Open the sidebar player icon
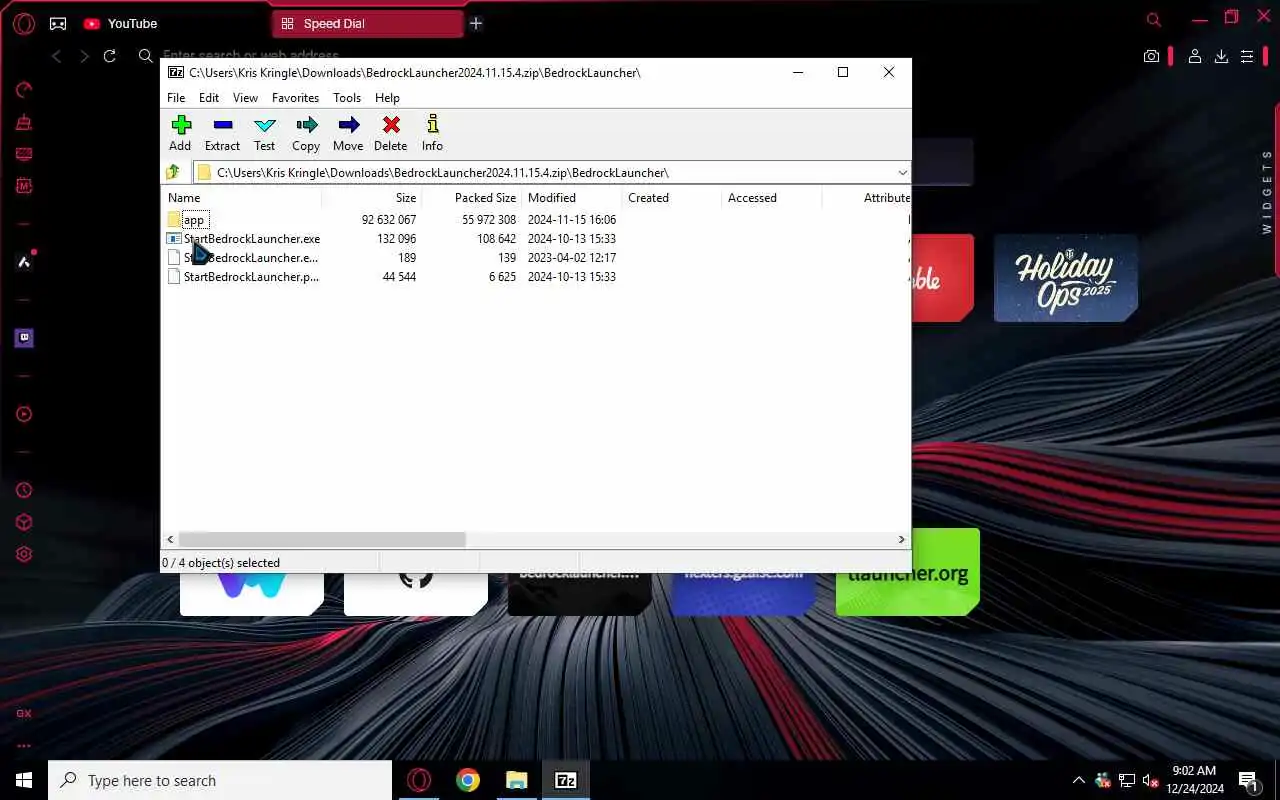 click(x=24, y=414)
